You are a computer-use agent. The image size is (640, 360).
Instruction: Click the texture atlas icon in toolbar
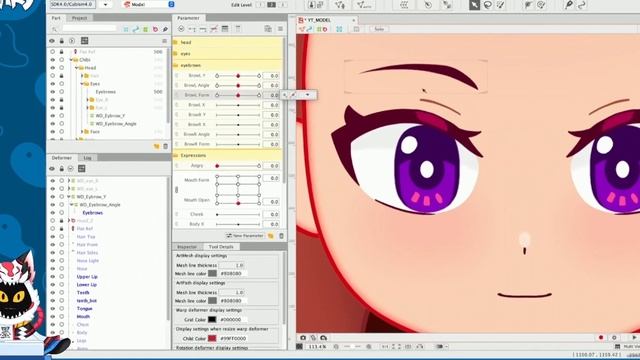[316, 5]
